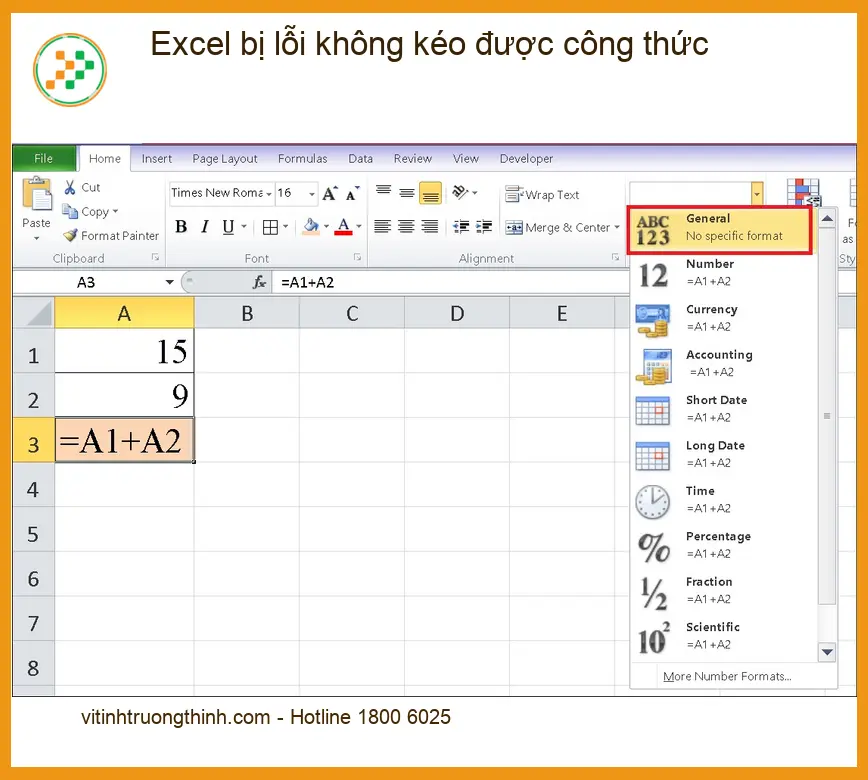Apply Italic formatting
Screen dimensions: 868x780
pyautogui.click(x=205, y=226)
